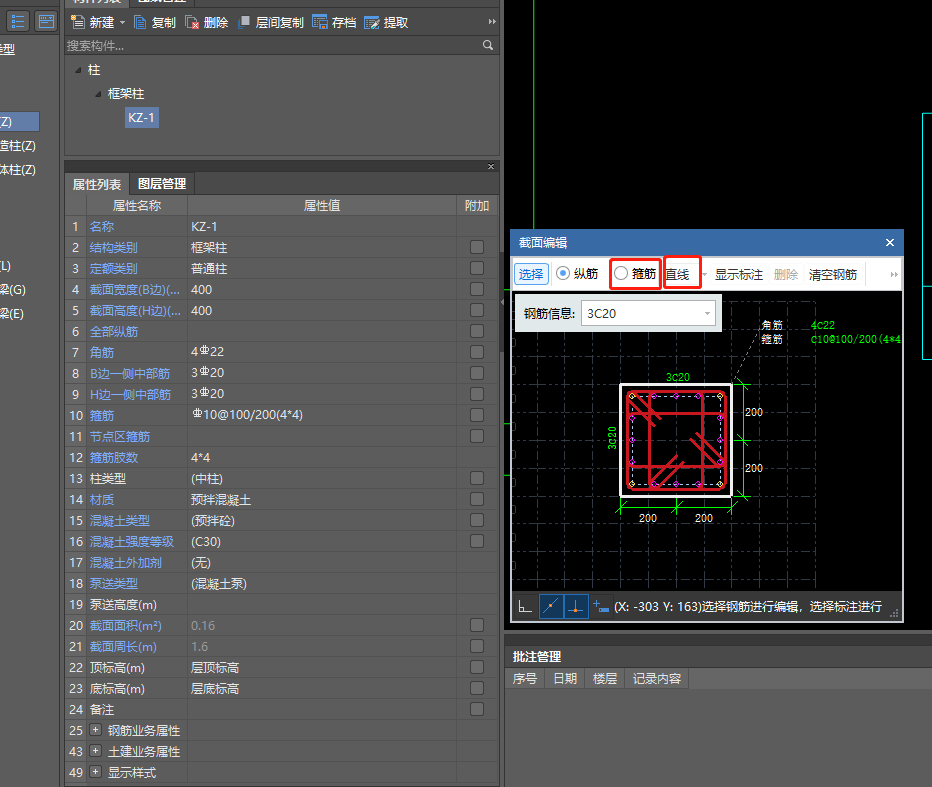Click the 复制 copy icon
The image size is (932, 787).
pos(140,23)
